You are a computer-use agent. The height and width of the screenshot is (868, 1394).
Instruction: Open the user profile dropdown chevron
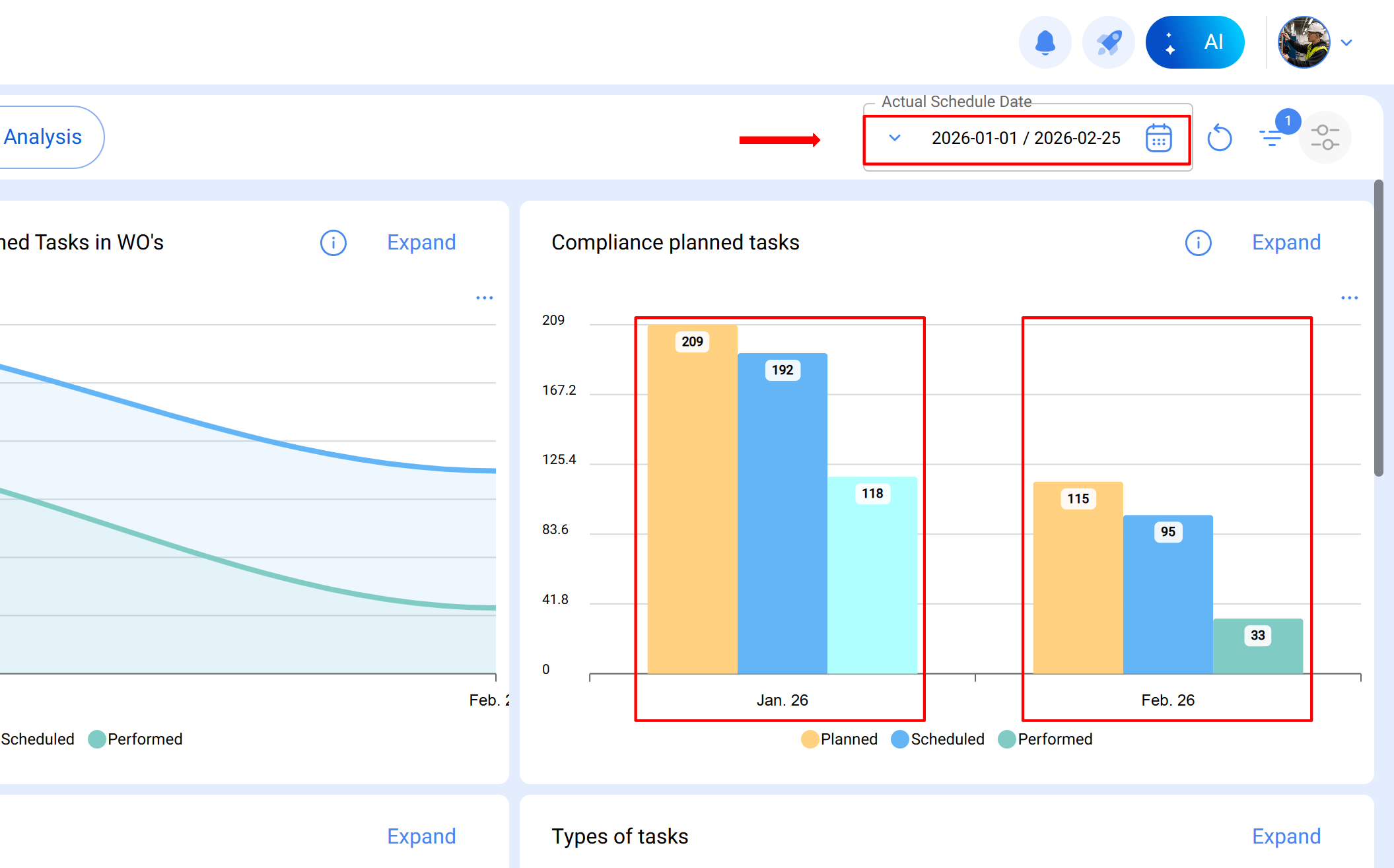click(x=1346, y=43)
